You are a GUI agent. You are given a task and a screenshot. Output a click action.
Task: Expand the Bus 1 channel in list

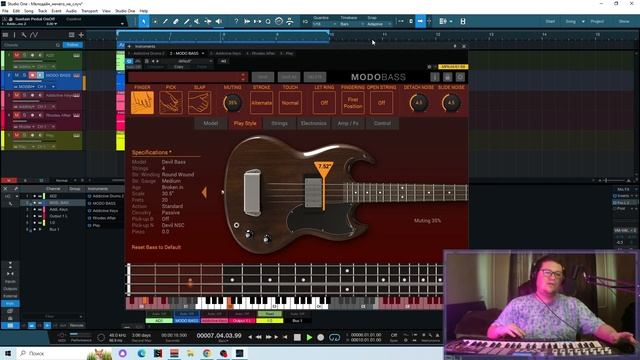pyautogui.click(x=40, y=229)
